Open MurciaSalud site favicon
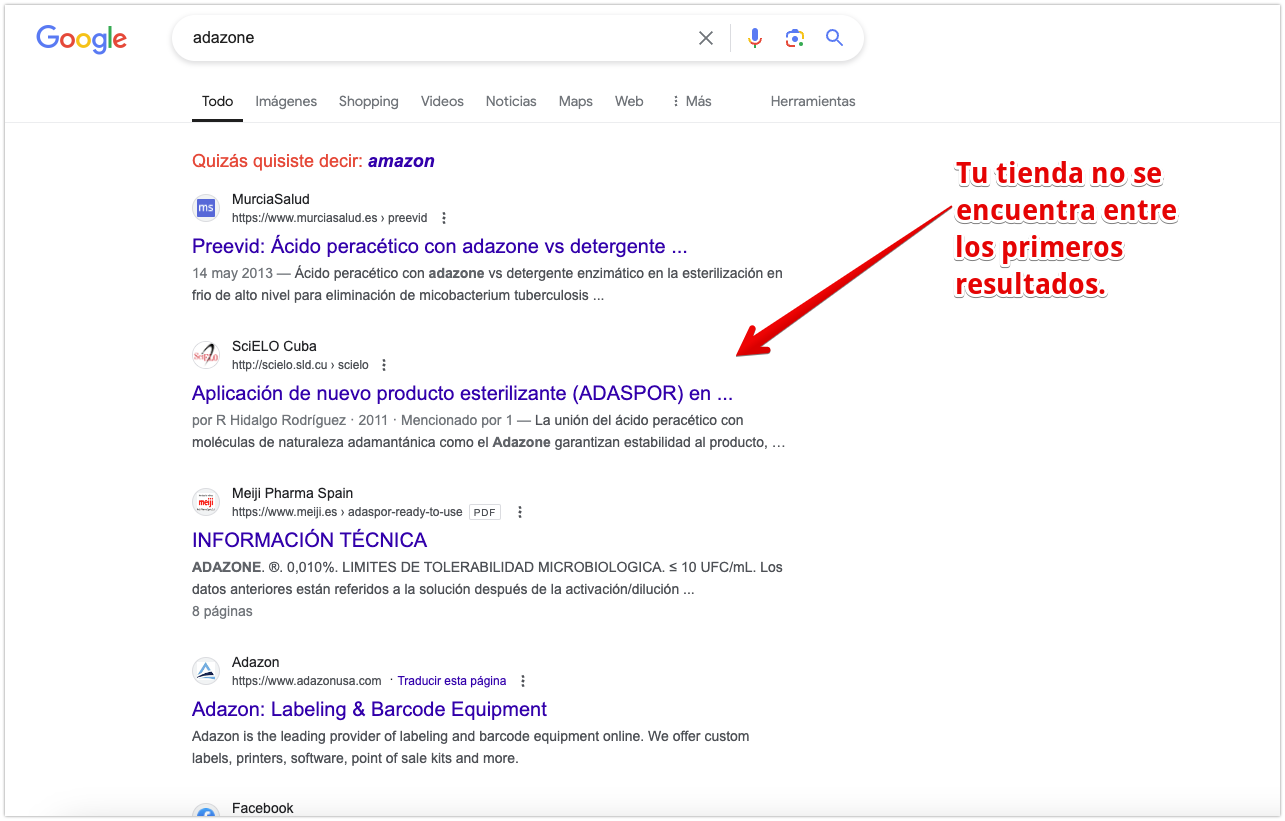This screenshot has width=1285, height=821. 206,208
